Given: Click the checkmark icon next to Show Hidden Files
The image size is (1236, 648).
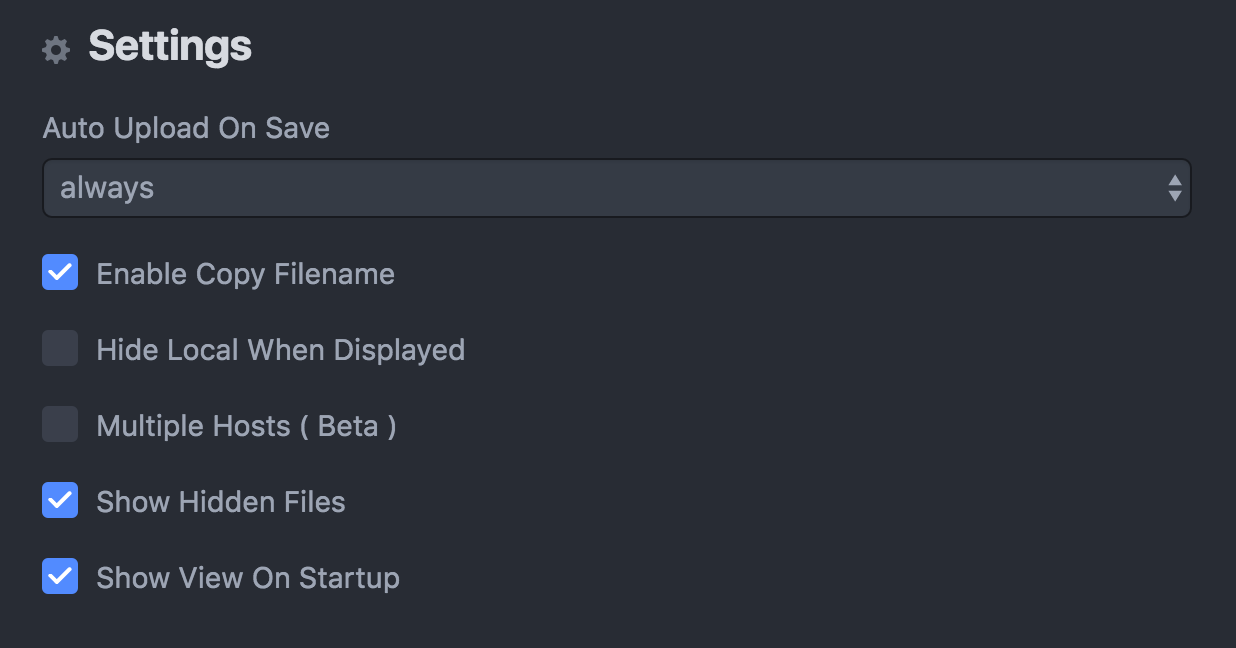Looking at the screenshot, I should click(x=60, y=500).
